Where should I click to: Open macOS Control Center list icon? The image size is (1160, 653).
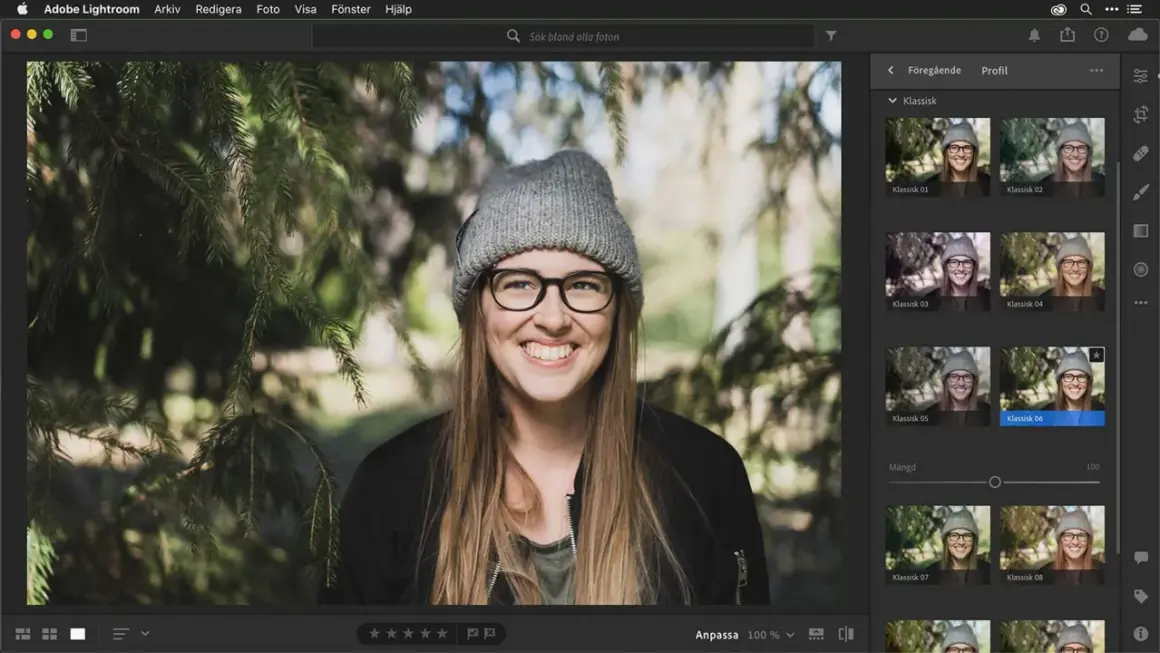[x=1134, y=9]
